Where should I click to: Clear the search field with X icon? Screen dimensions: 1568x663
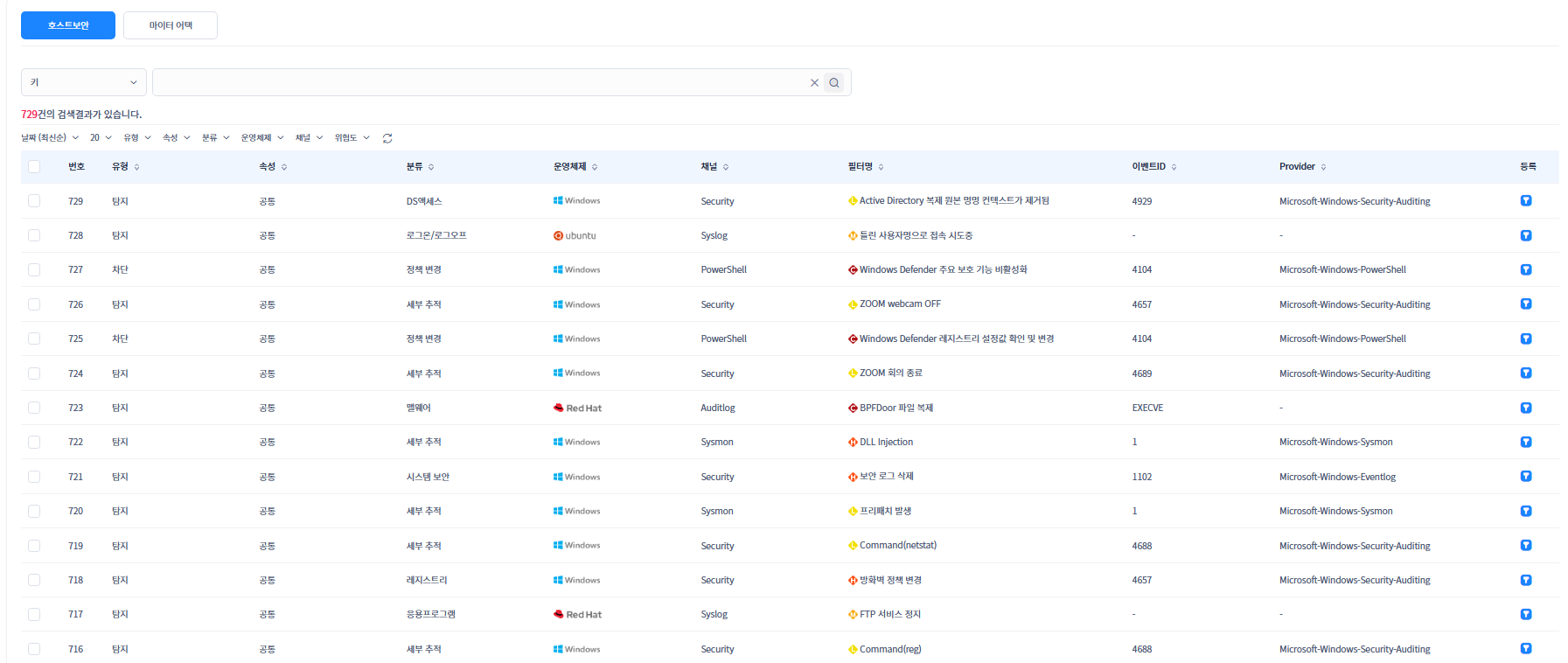[814, 83]
